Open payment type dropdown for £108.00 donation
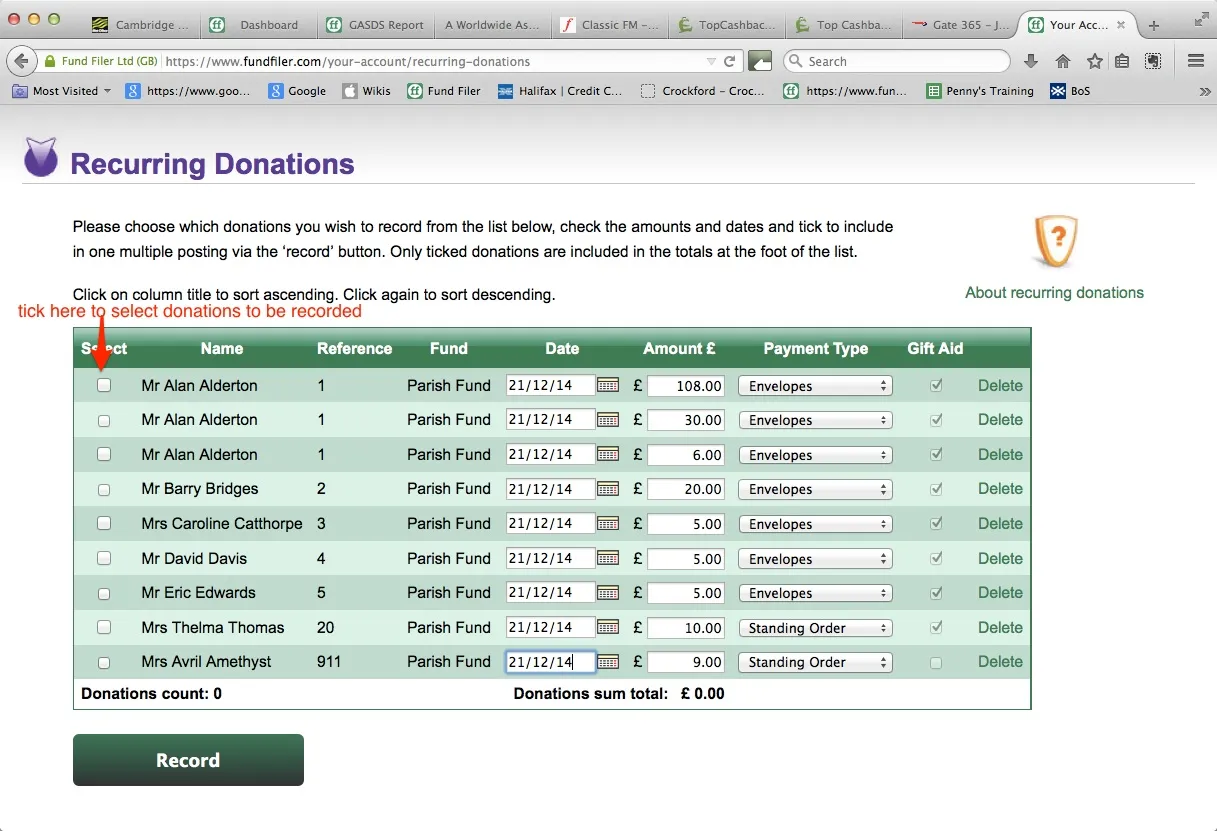This screenshot has height=831, width=1217. coord(815,386)
